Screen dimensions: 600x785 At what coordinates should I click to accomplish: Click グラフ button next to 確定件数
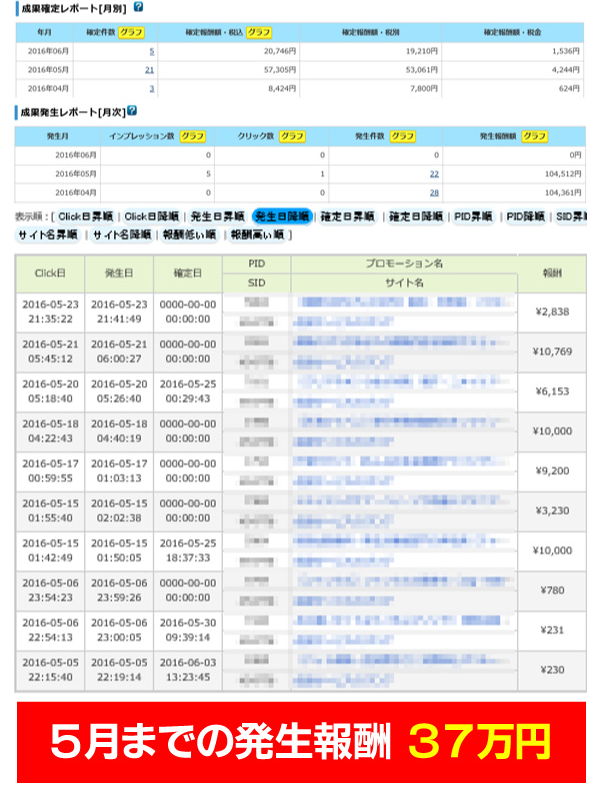pyautogui.click(x=131, y=32)
